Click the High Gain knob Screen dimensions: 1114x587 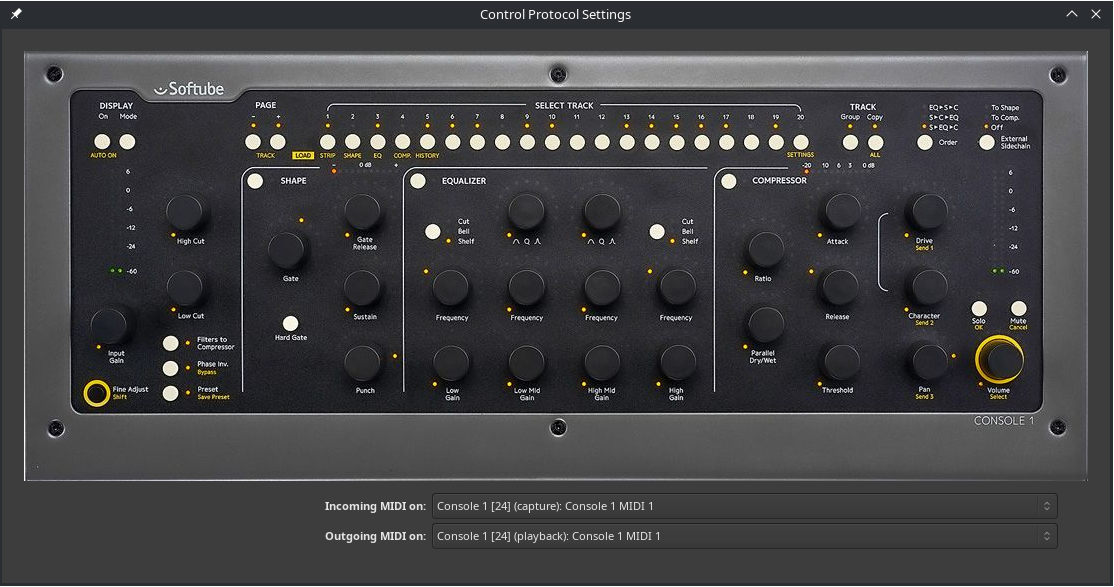pos(676,362)
